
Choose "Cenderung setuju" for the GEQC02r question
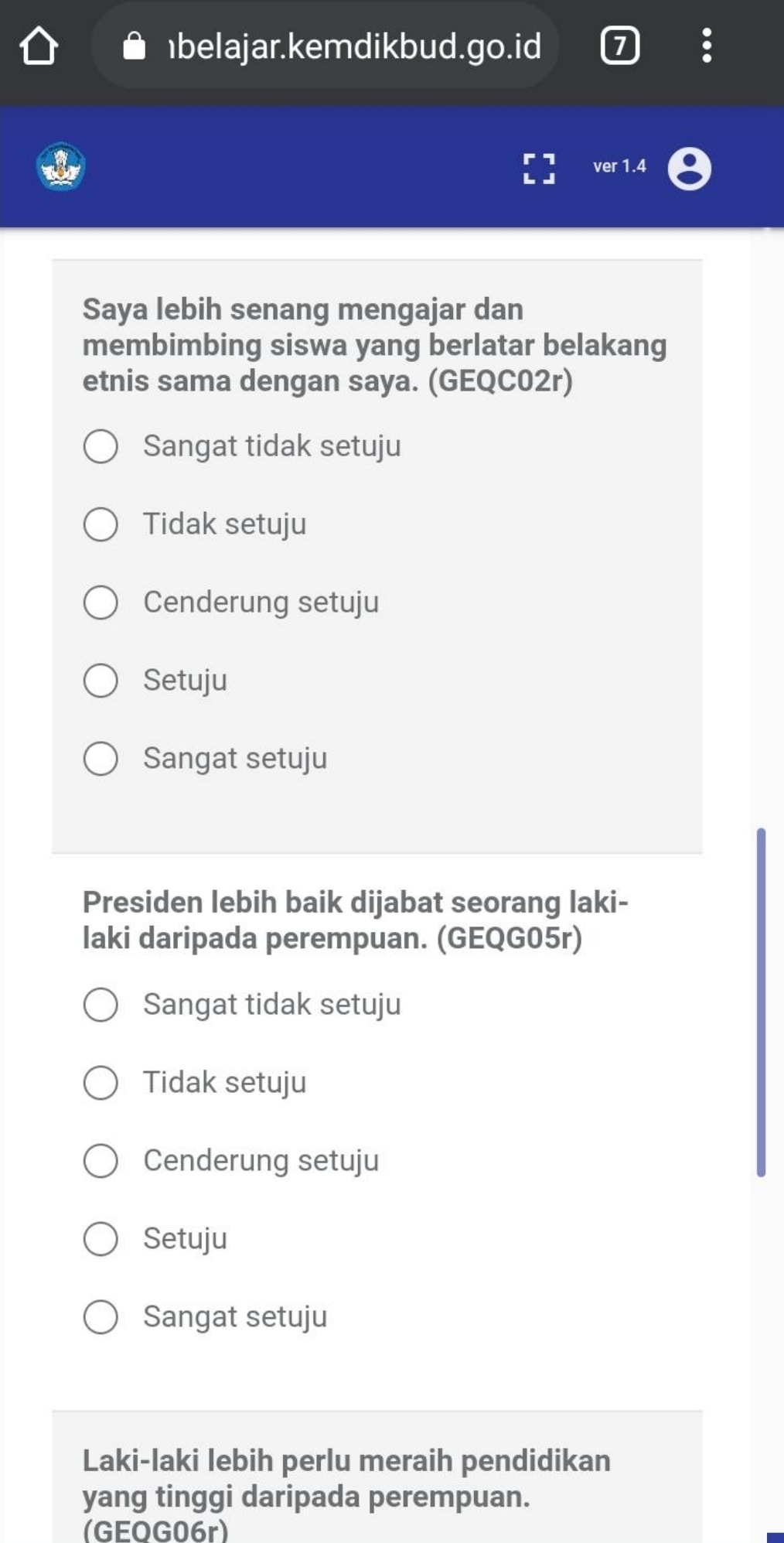101,603
